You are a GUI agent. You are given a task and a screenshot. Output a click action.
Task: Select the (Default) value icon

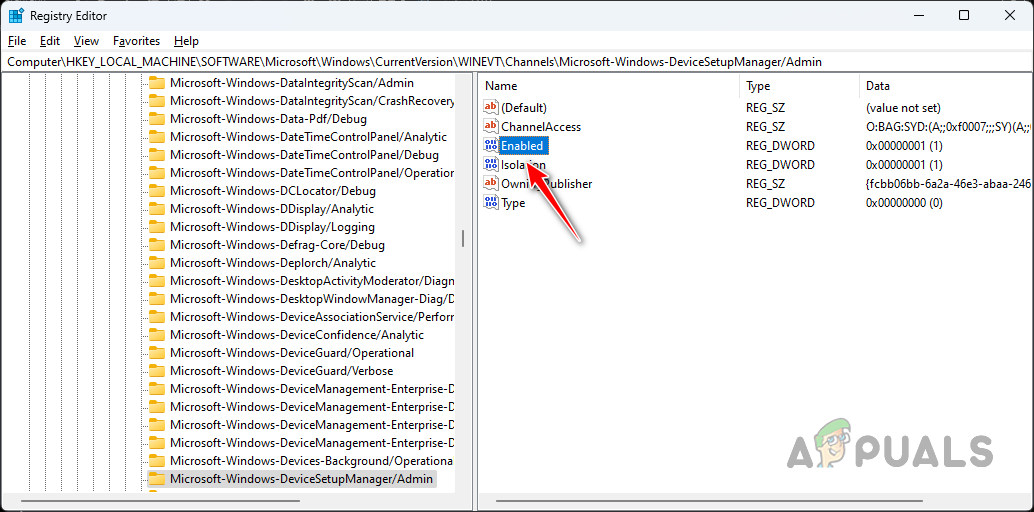pyautogui.click(x=491, y=108)
